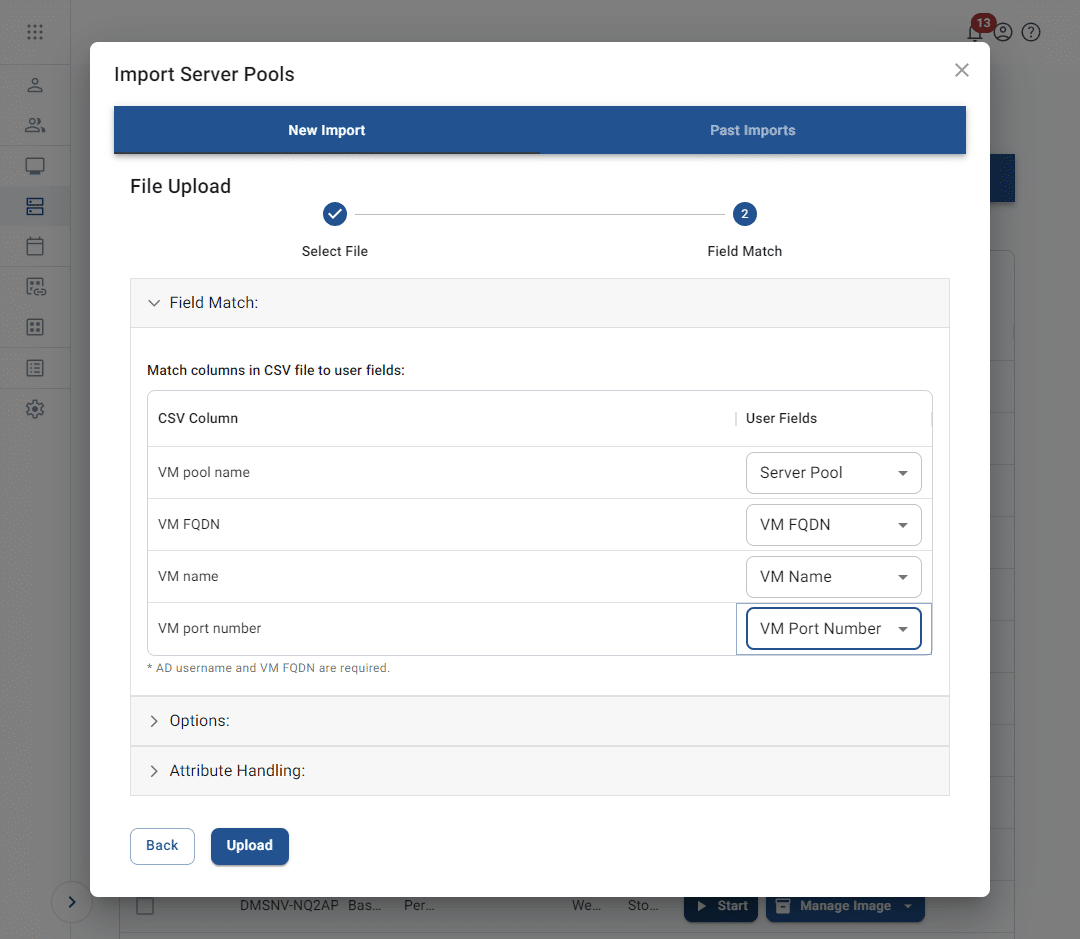Click the help question mark icon

[x=1031, y=32]
